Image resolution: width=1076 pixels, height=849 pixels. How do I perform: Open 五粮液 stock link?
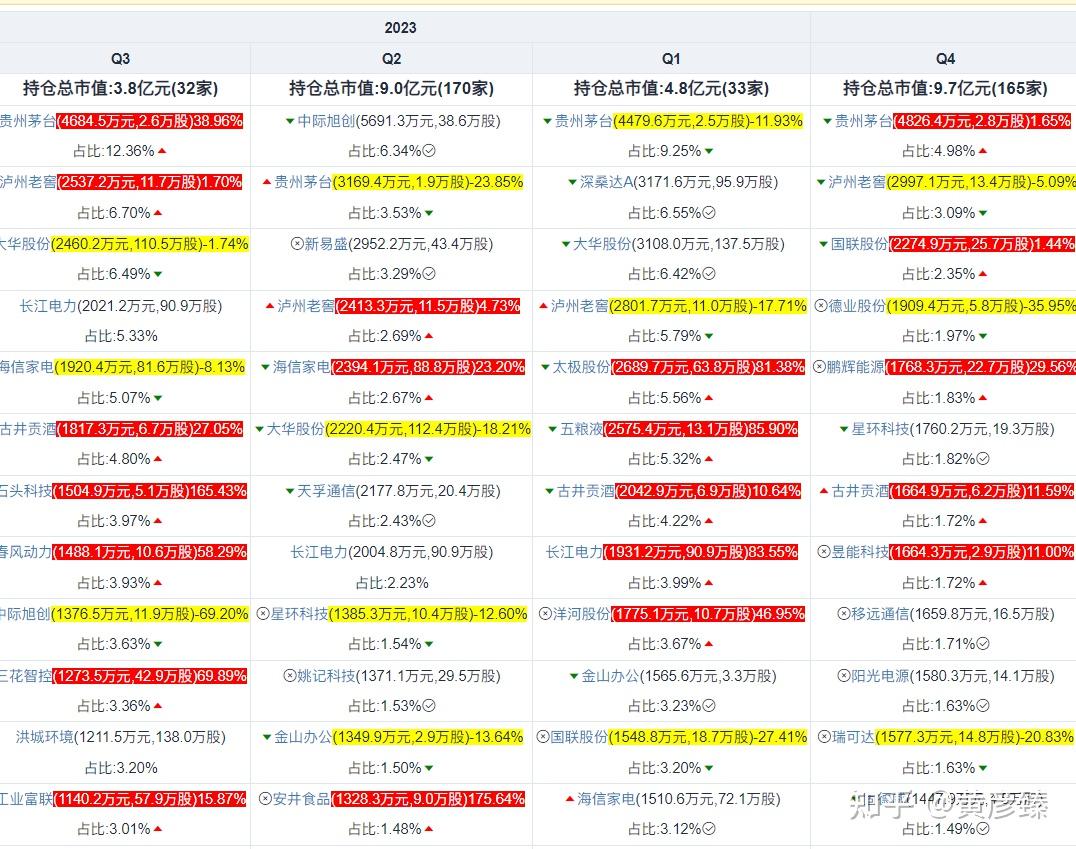click(x=581, y=430)
